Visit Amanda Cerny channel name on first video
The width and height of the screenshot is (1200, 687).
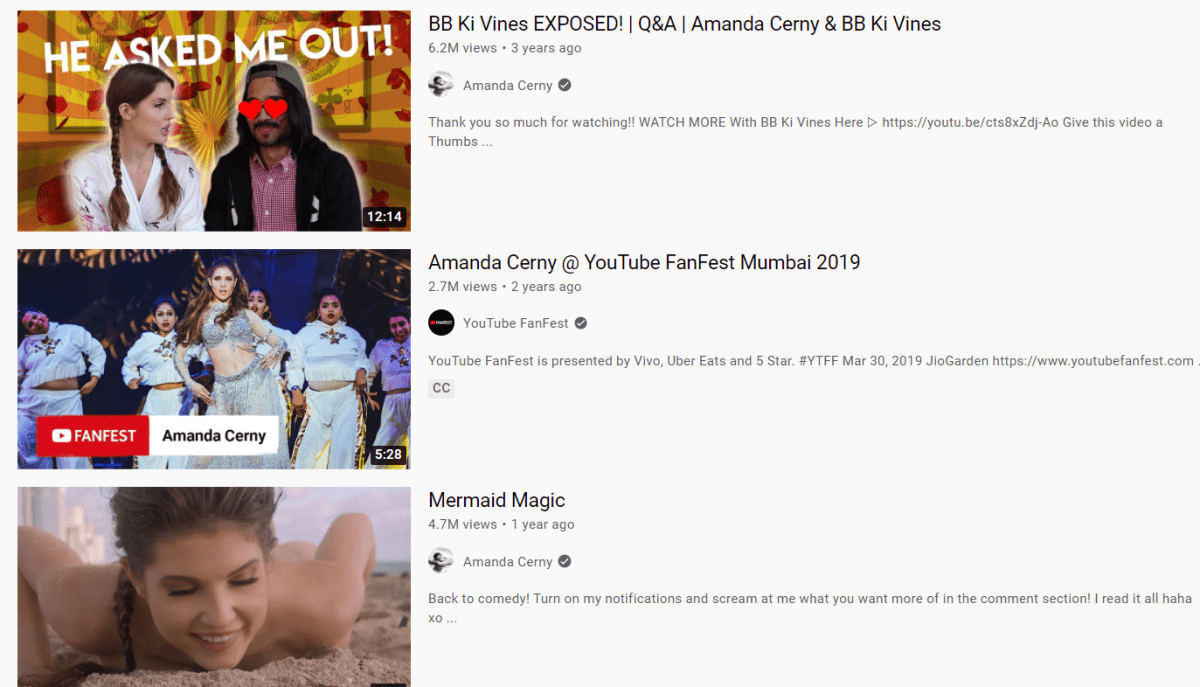(508, 86)
